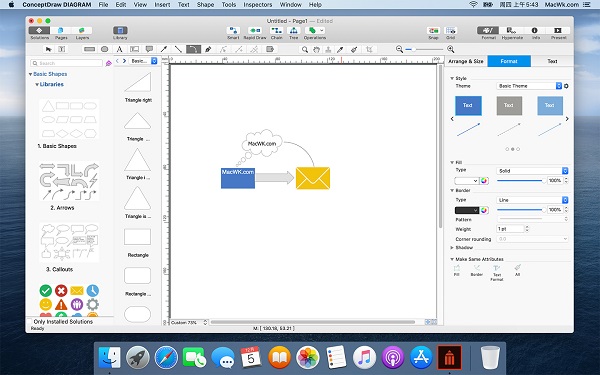600x375 pixels.
Task: Collapse Make Same Attributes section
Action: pos(452,259)
